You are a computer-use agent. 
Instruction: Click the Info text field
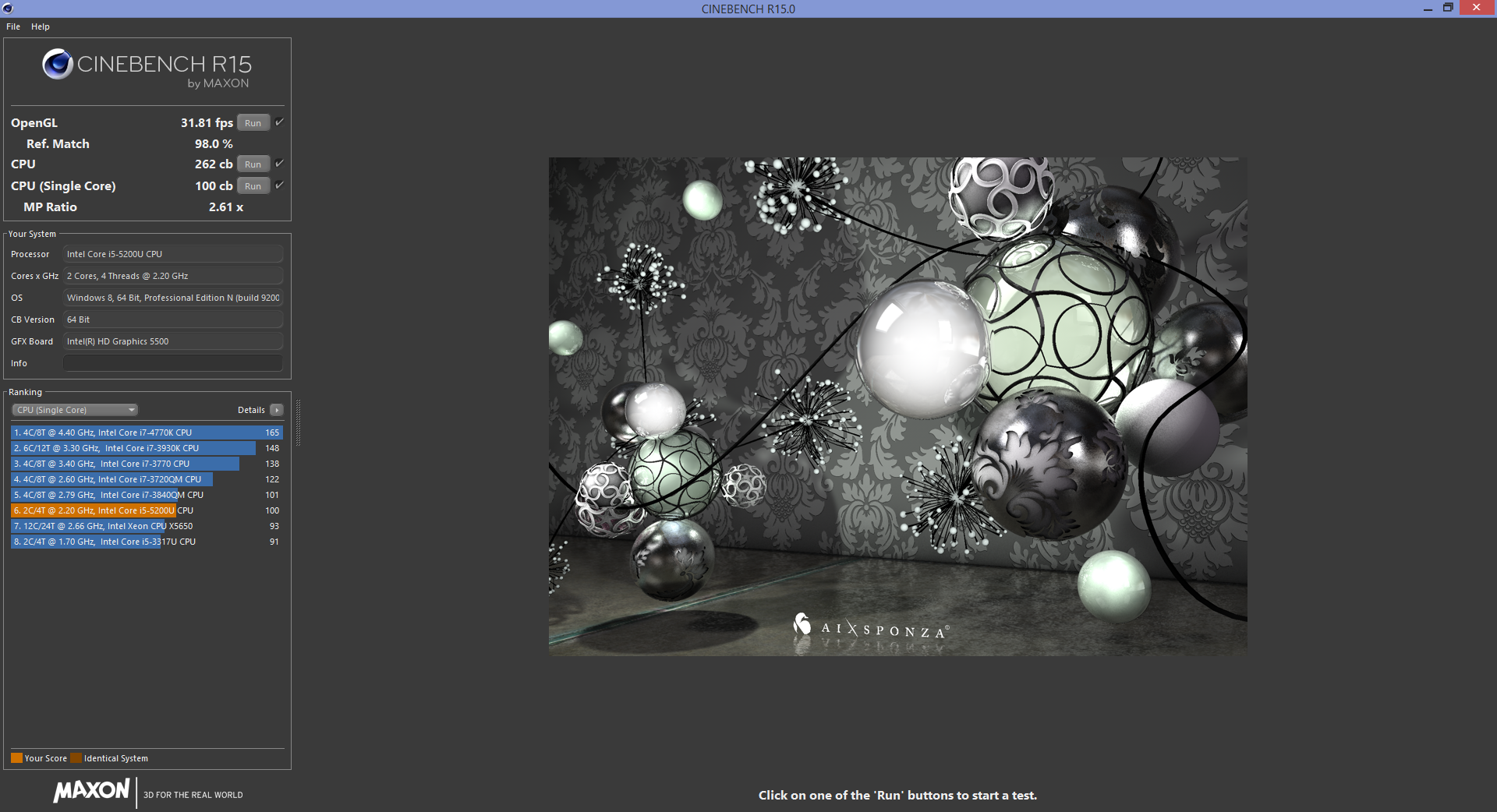[x=173, y=363]
